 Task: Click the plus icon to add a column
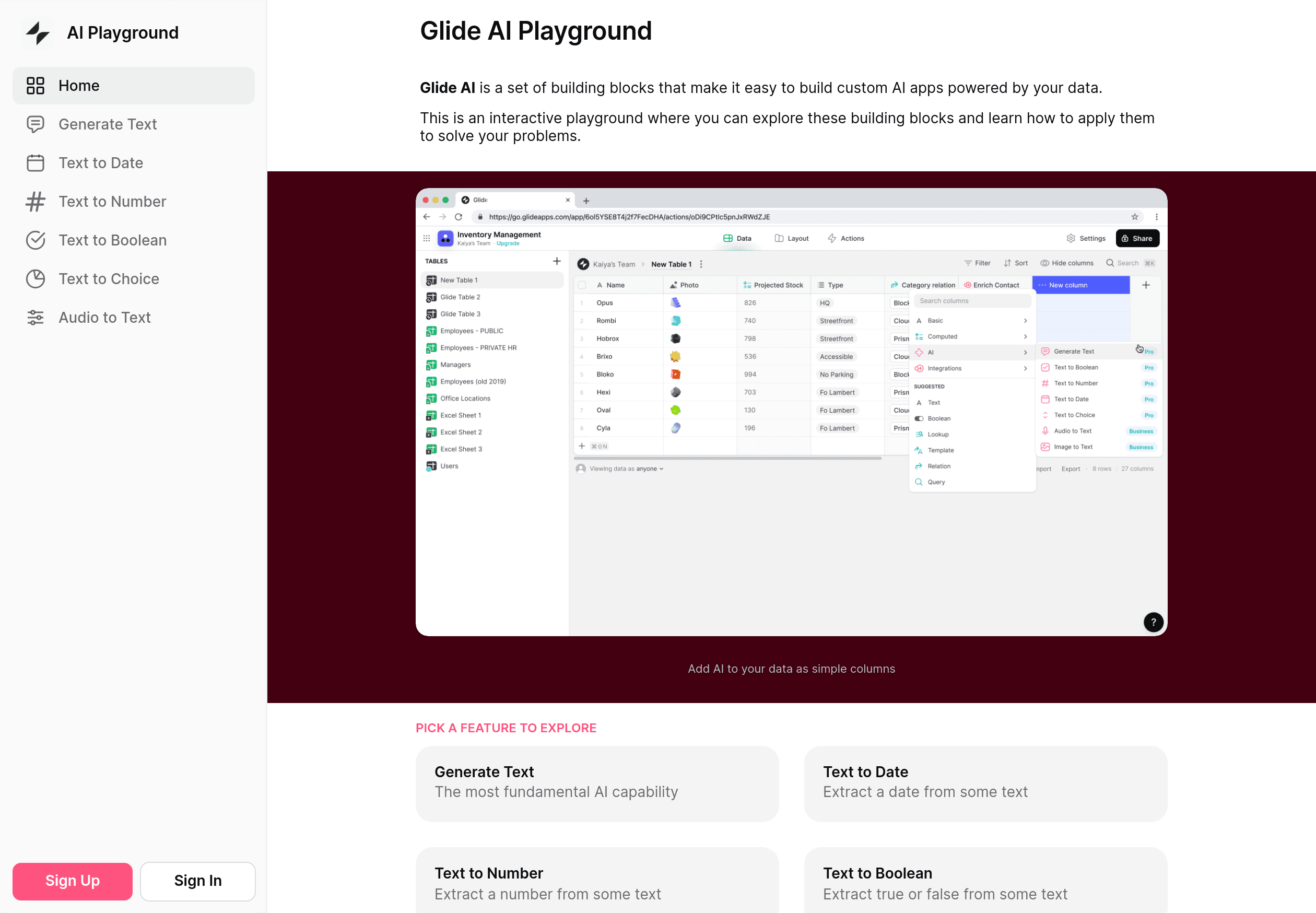pos(1146,285)
